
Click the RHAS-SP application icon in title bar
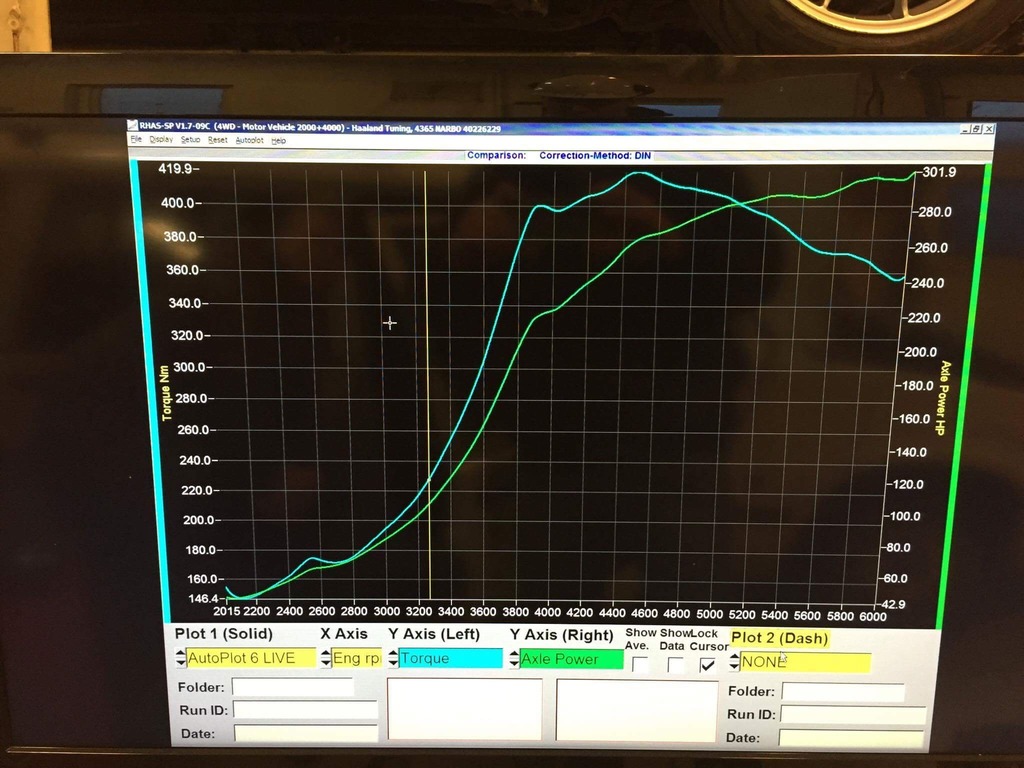[x=133, y=126]
